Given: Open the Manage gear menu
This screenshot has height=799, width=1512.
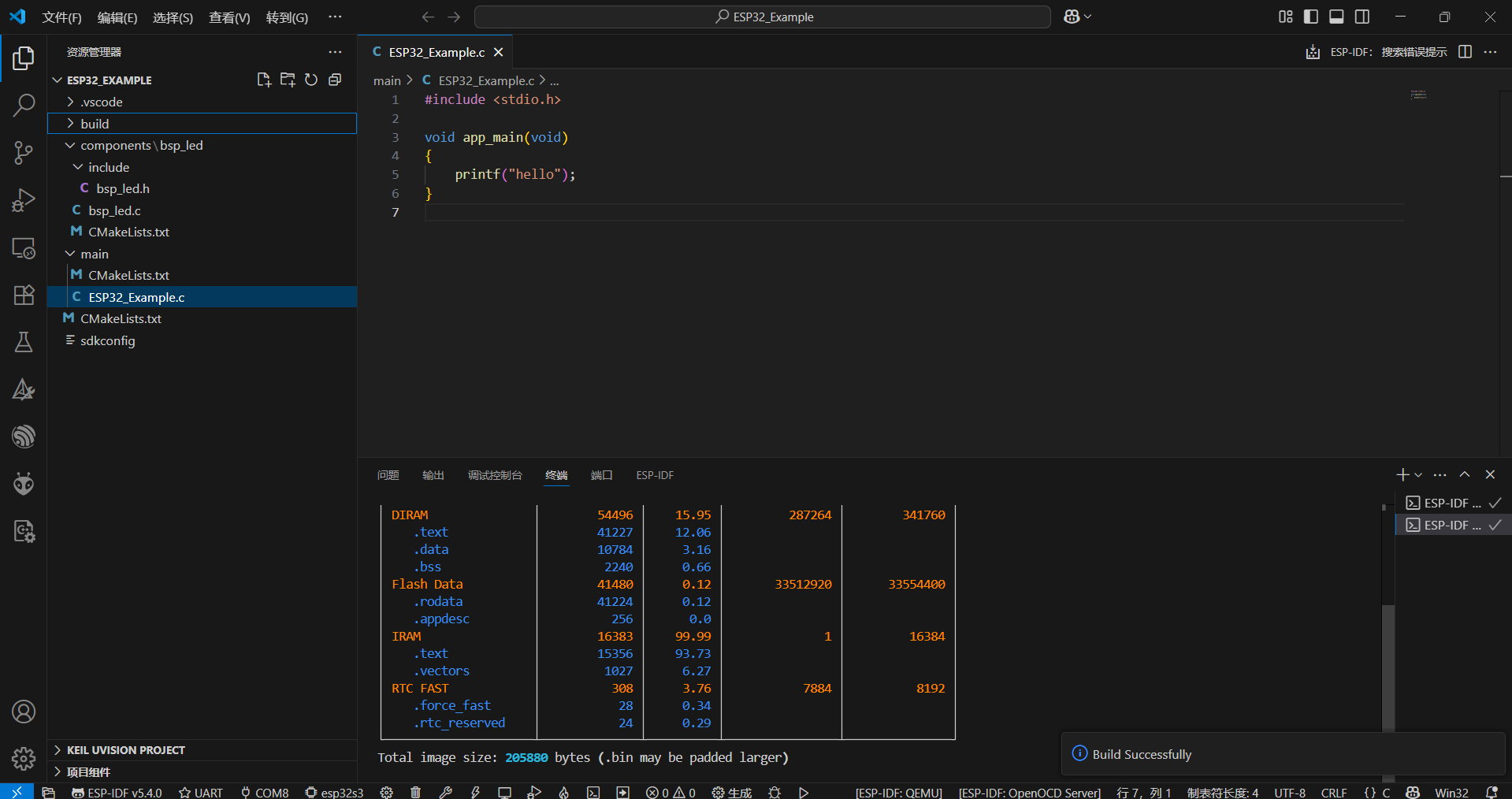Looking at the screenshot, I should (24, 759).
